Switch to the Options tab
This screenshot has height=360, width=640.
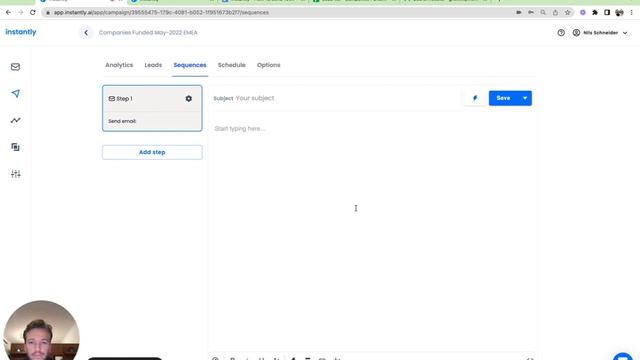(269, 65)
